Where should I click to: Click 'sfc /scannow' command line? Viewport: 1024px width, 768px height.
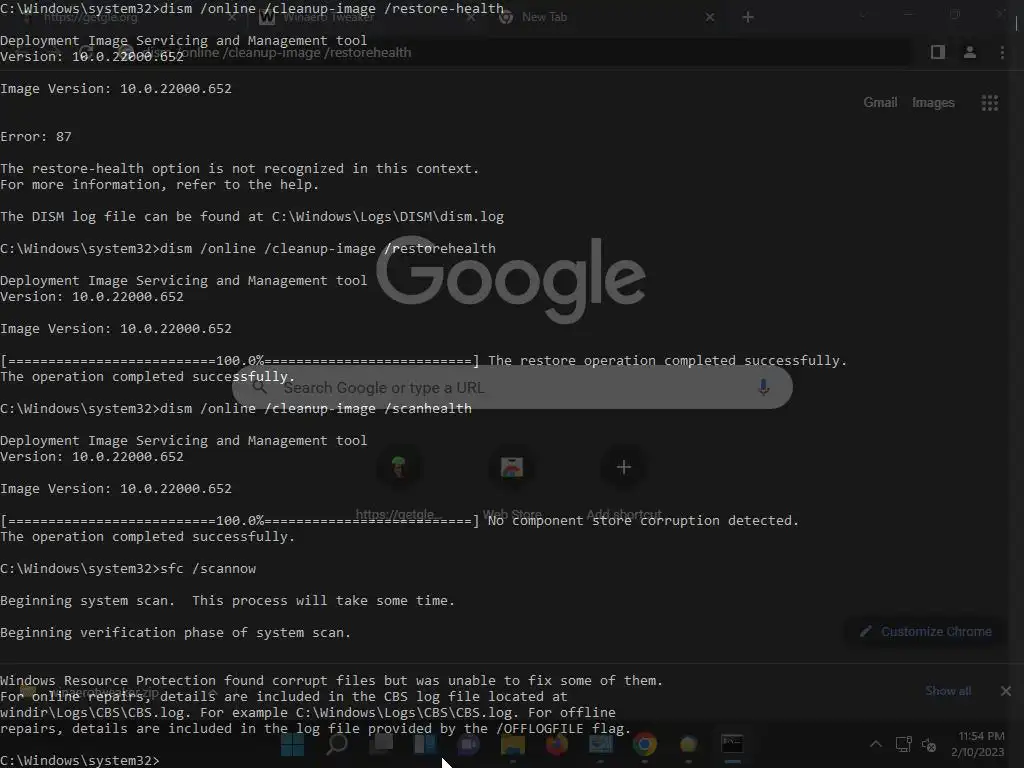[x=208, y=569]
